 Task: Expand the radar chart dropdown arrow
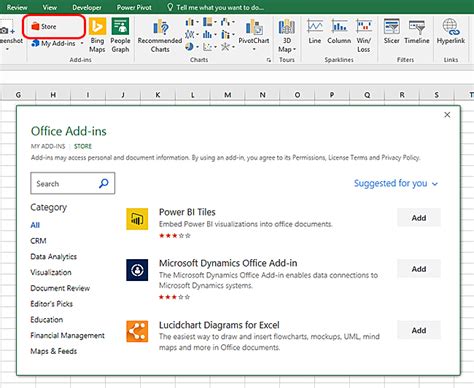[233, 47]
